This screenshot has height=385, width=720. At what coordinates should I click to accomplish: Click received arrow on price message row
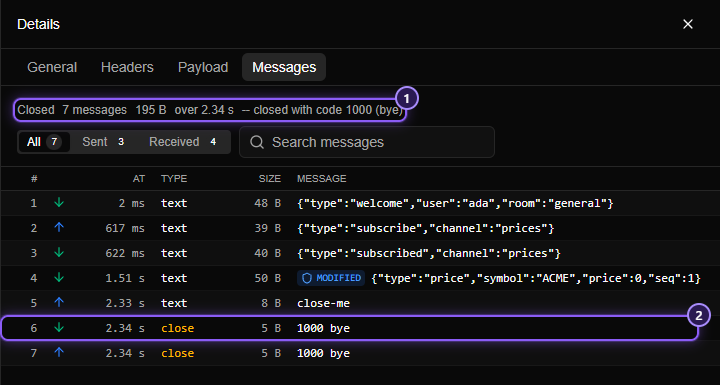coord(59,277)
